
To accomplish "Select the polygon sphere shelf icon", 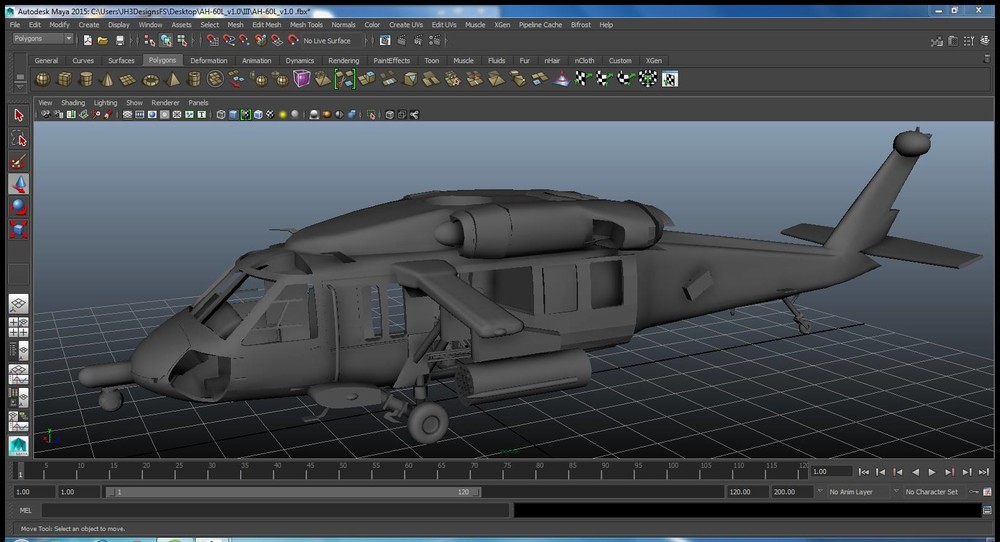I will [43, 79].
